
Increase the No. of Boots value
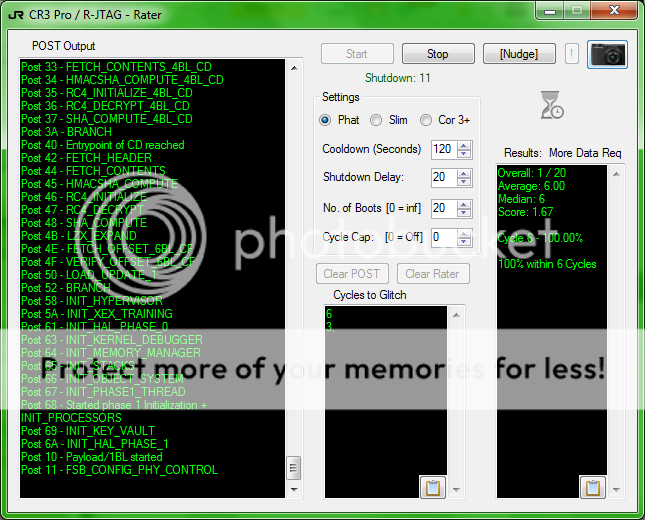pyautogui.click(x=464, y=204)
